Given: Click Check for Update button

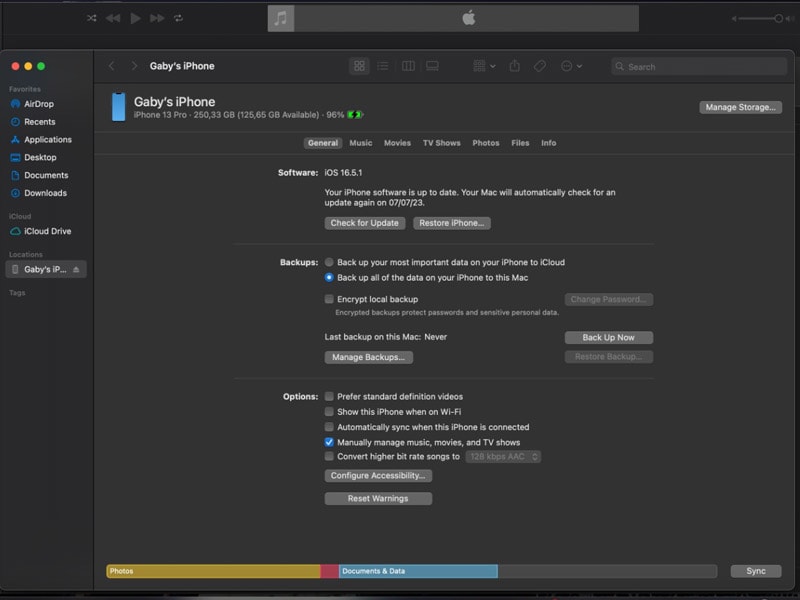Looking at the screenshot, I should point(365,223).
